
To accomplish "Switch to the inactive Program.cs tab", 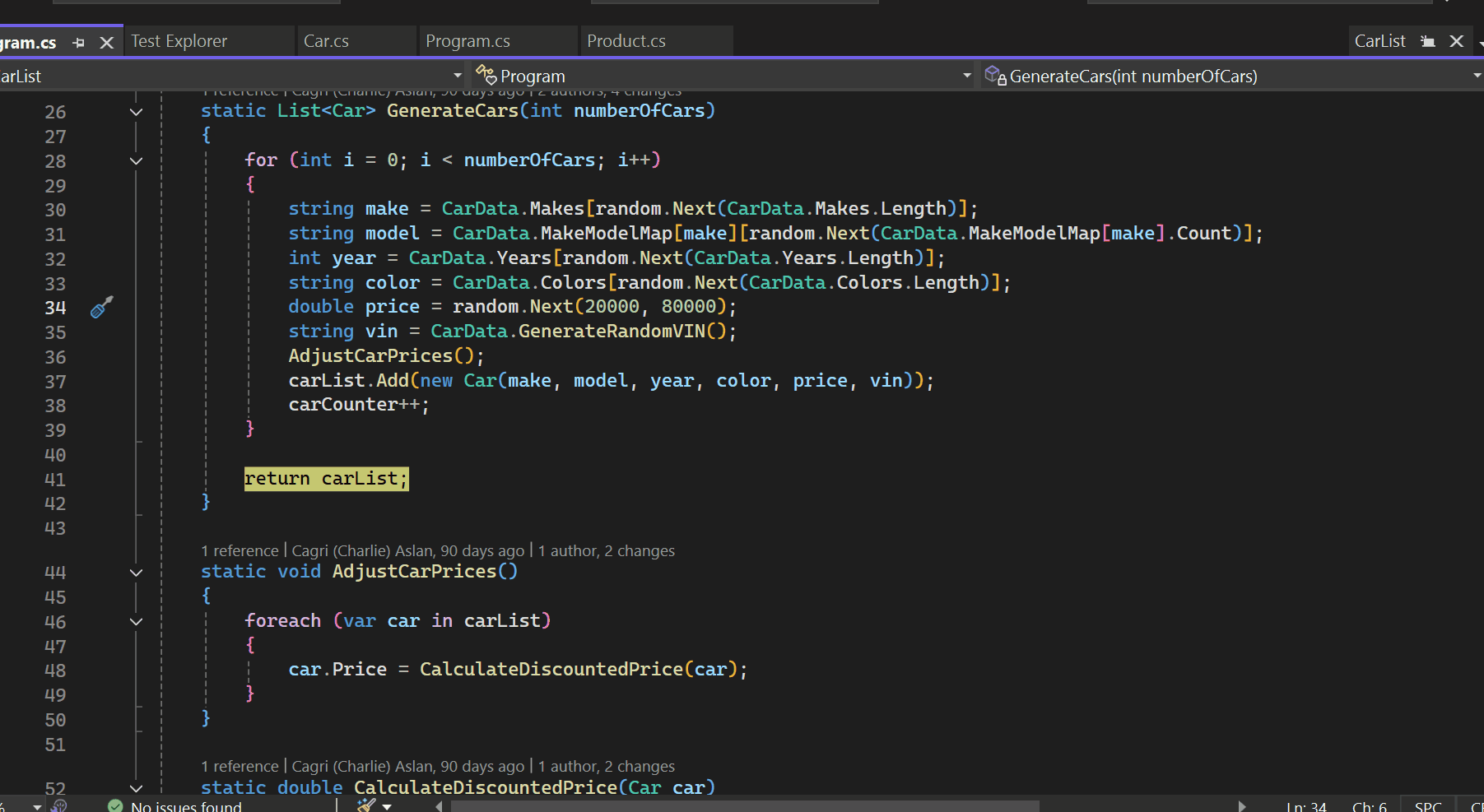I will pos(468,41).
